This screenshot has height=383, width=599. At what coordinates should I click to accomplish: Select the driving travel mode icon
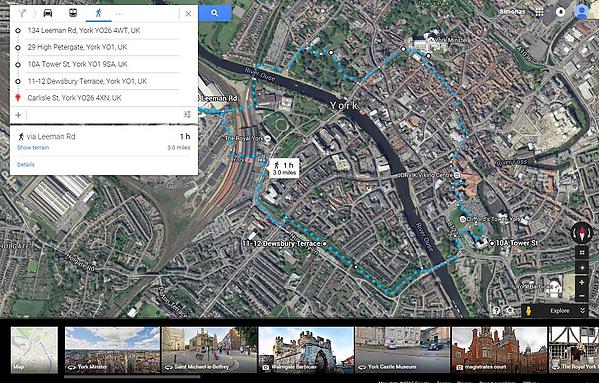(x=48, y=13)
